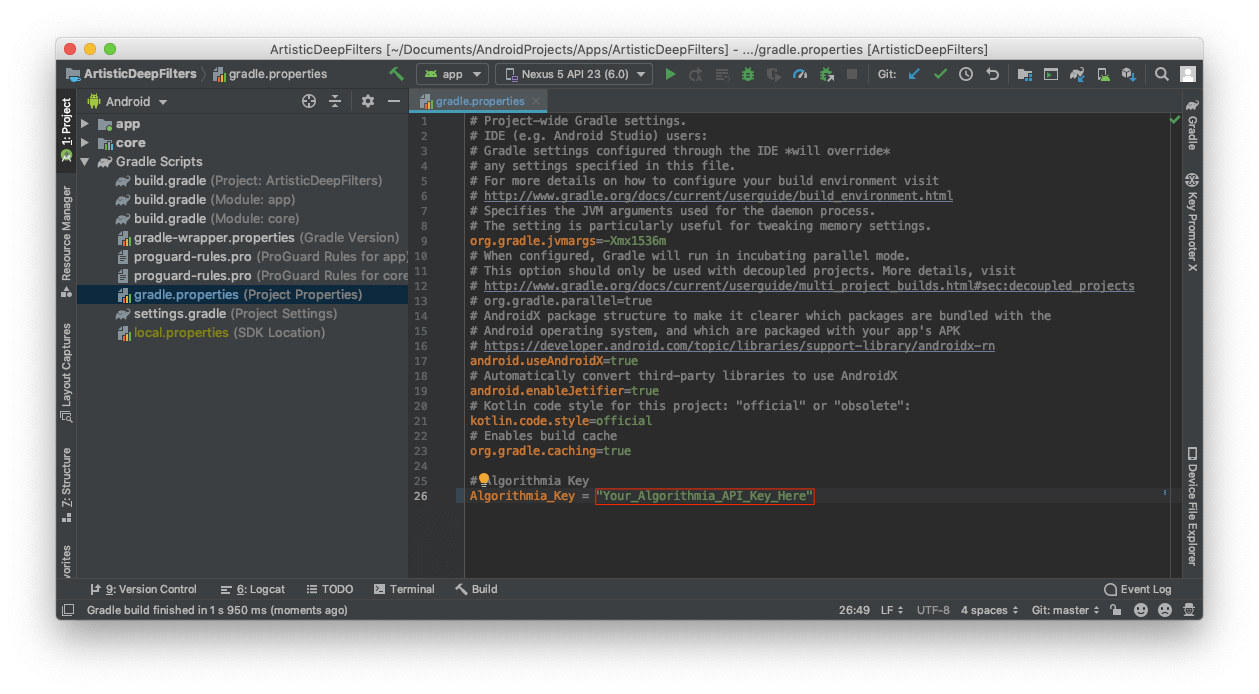Viewport: 1259px width, 694px height.
Task: Open Device File Explorer side panel
Action: (1192, 506)
